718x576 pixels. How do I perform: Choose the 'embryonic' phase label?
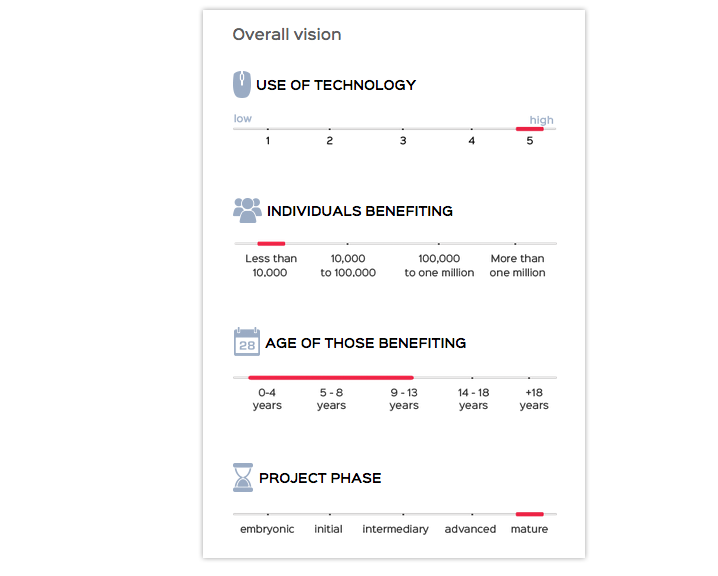(x=267, y=529)
